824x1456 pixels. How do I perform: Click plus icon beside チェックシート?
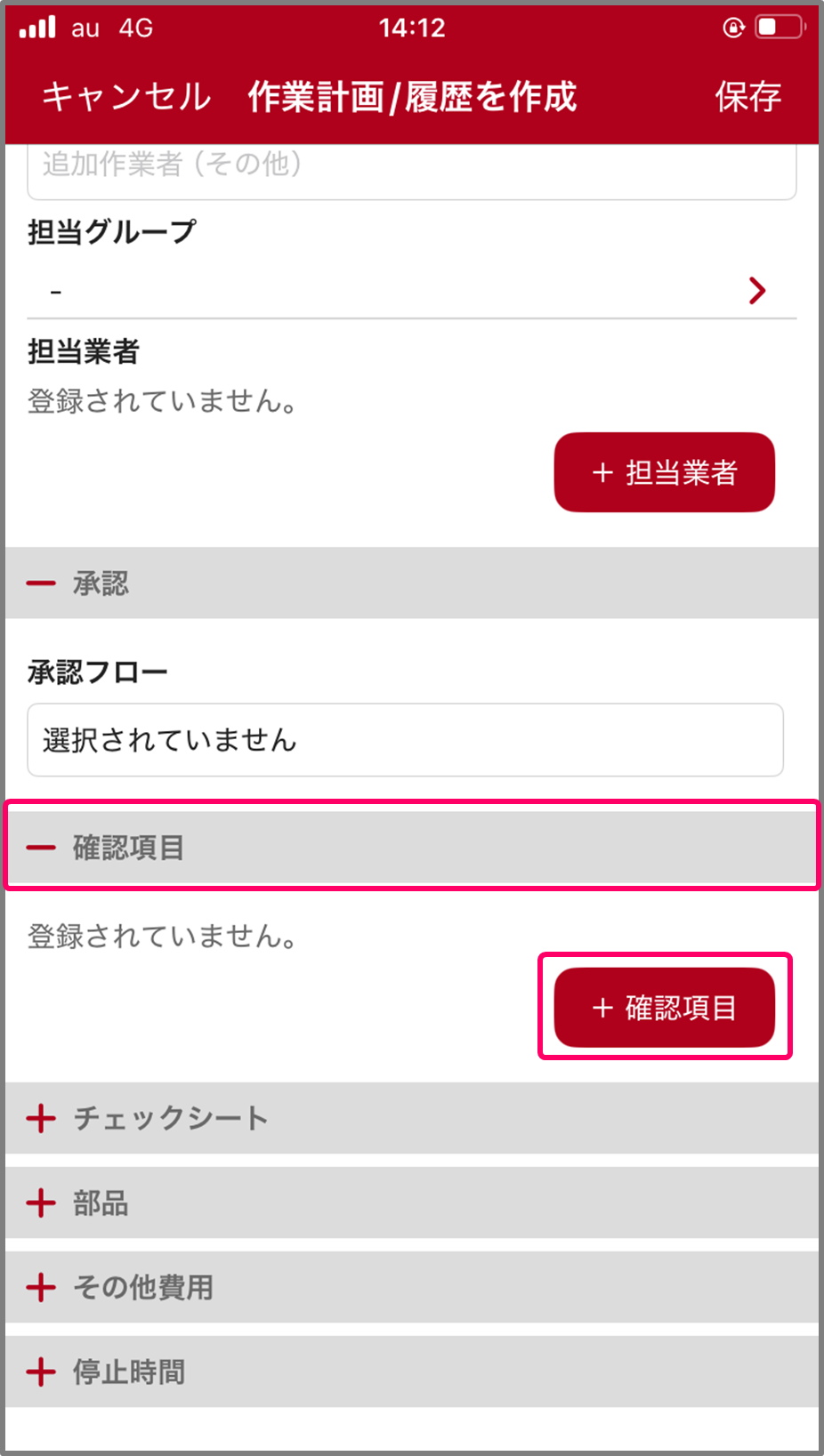[41, 1118]
